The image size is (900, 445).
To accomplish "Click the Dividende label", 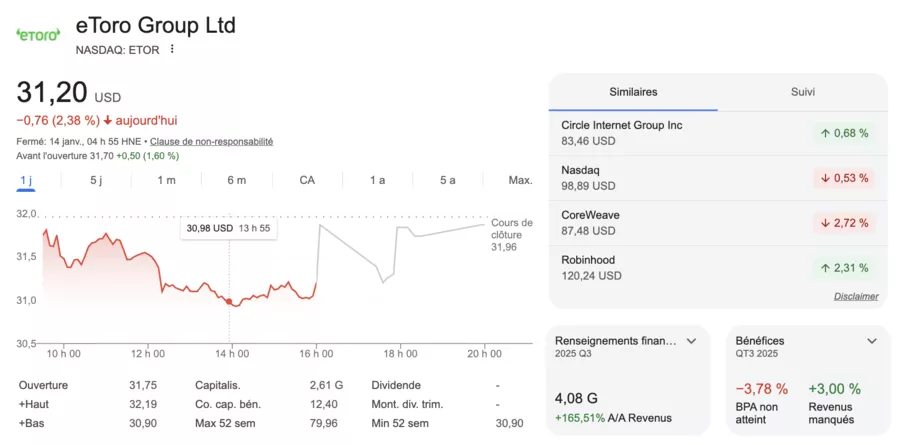I will tap(396, 385).
